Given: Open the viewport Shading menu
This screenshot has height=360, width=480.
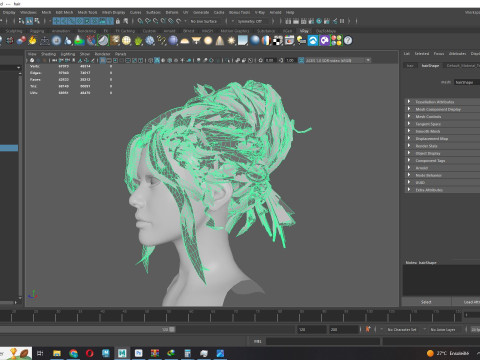Looking at the screenshot, I should tap(48, 54).
